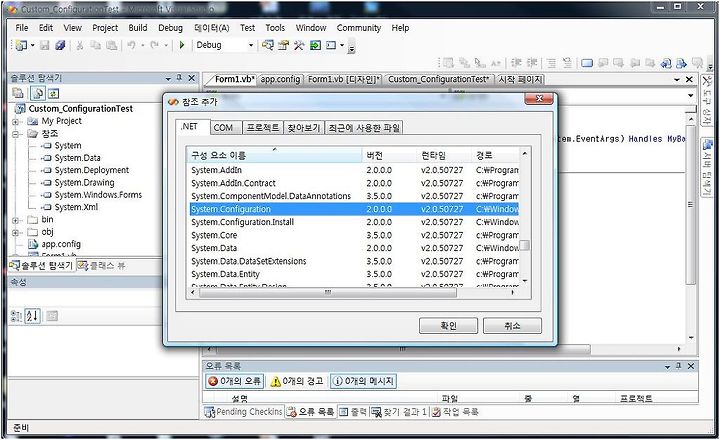Switch to the 프로젝트 tab in dialog

[263, 128]
